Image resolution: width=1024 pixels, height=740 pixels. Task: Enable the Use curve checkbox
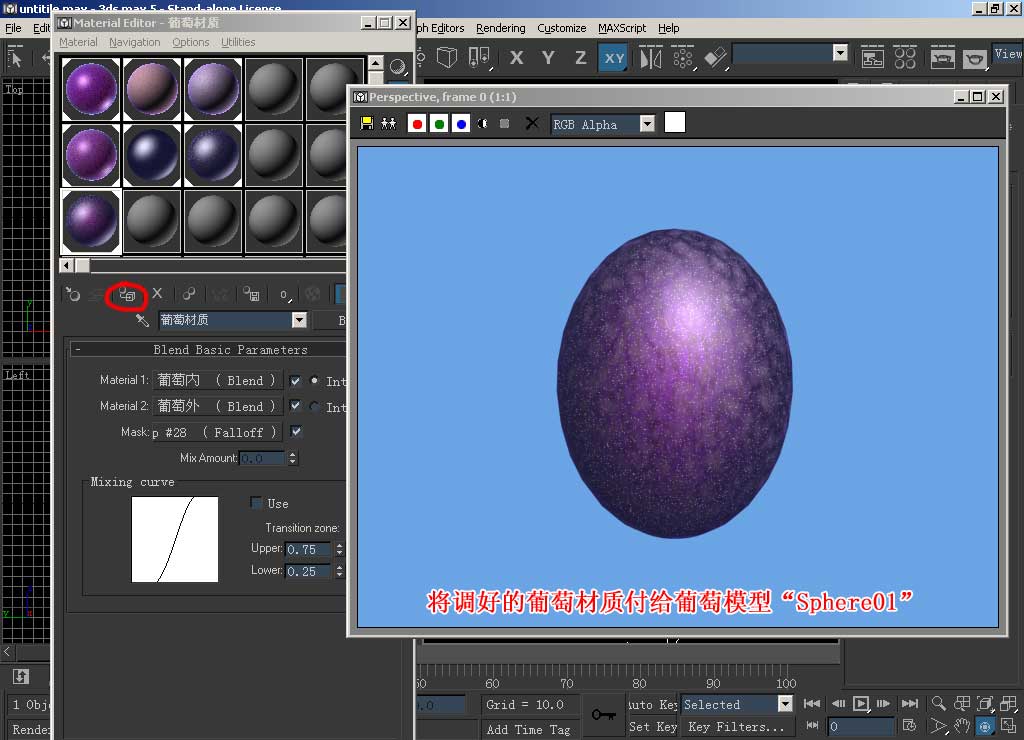pyautogui.click(x=257, y=503)
